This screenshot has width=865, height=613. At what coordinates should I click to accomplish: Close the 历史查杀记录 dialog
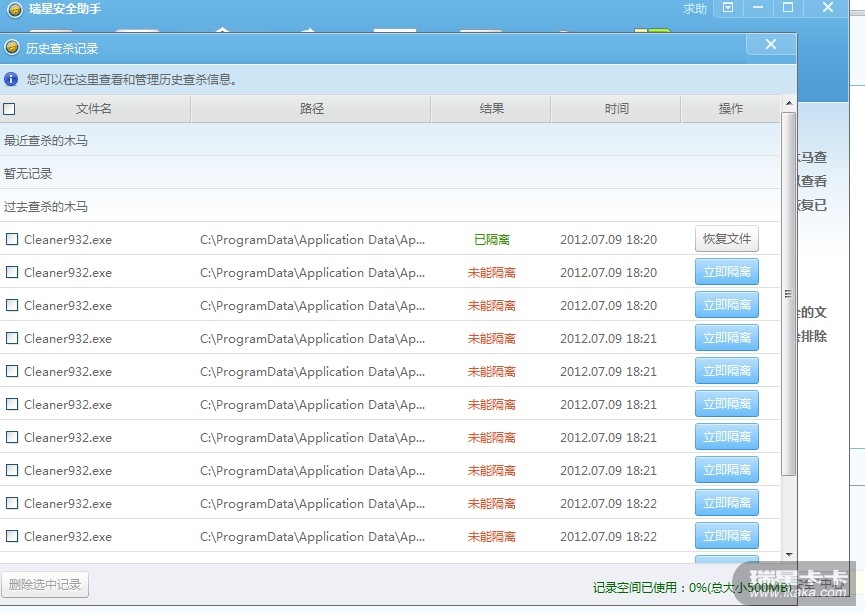pyautogui.click(x=771, y=44)
